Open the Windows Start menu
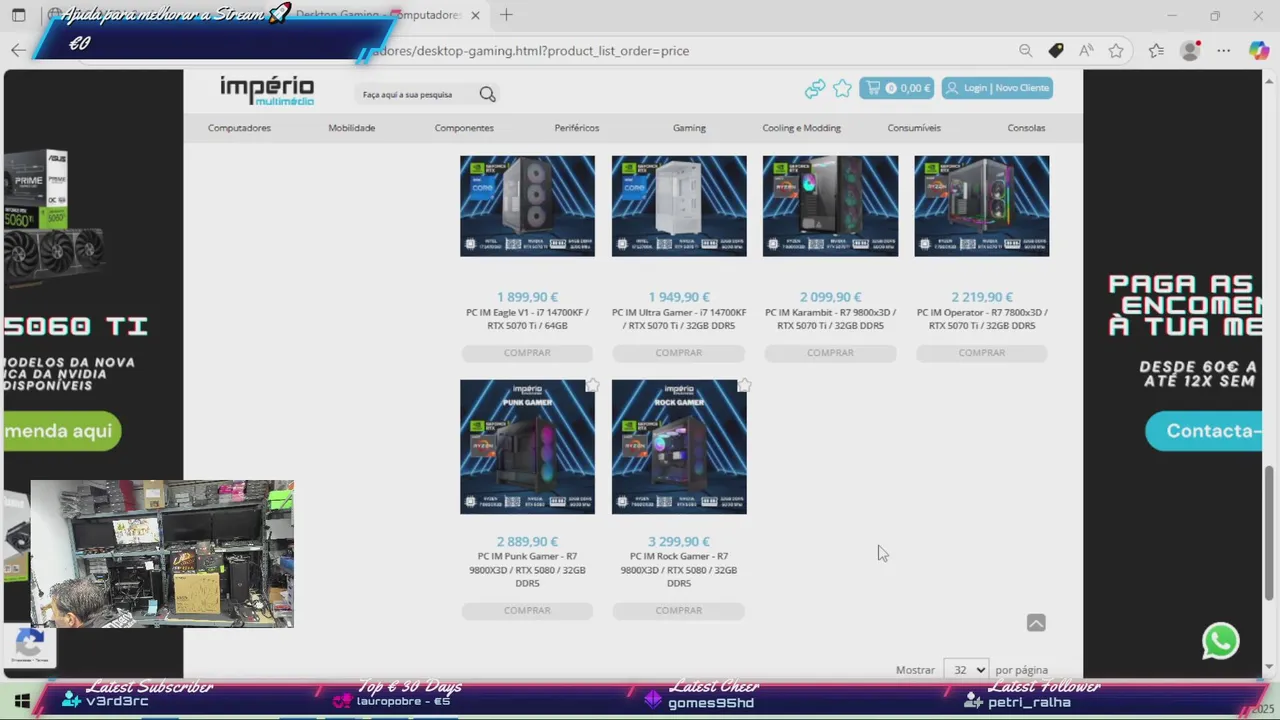 [21, 700]
